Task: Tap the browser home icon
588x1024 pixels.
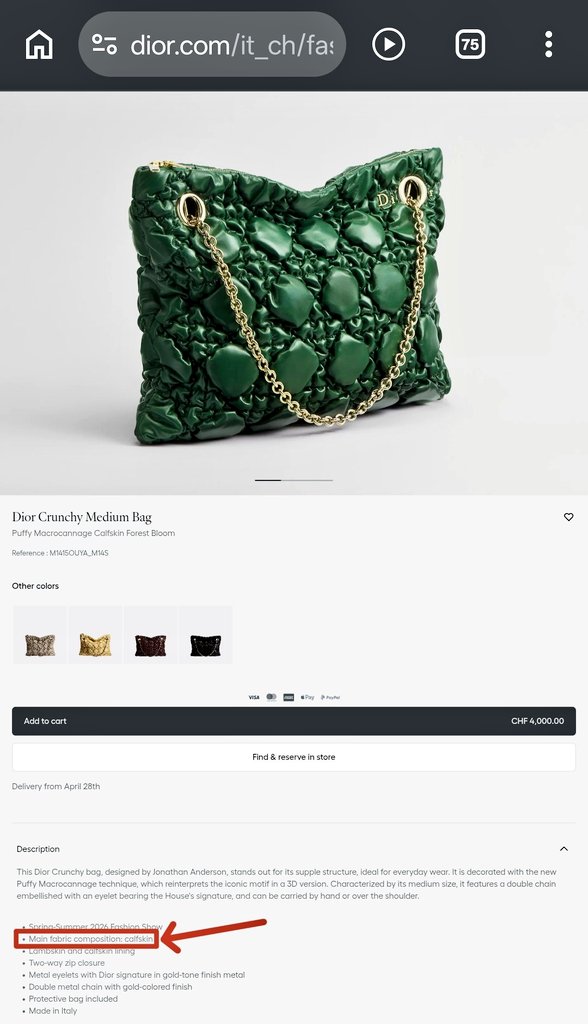Action: tap(39, 44)
